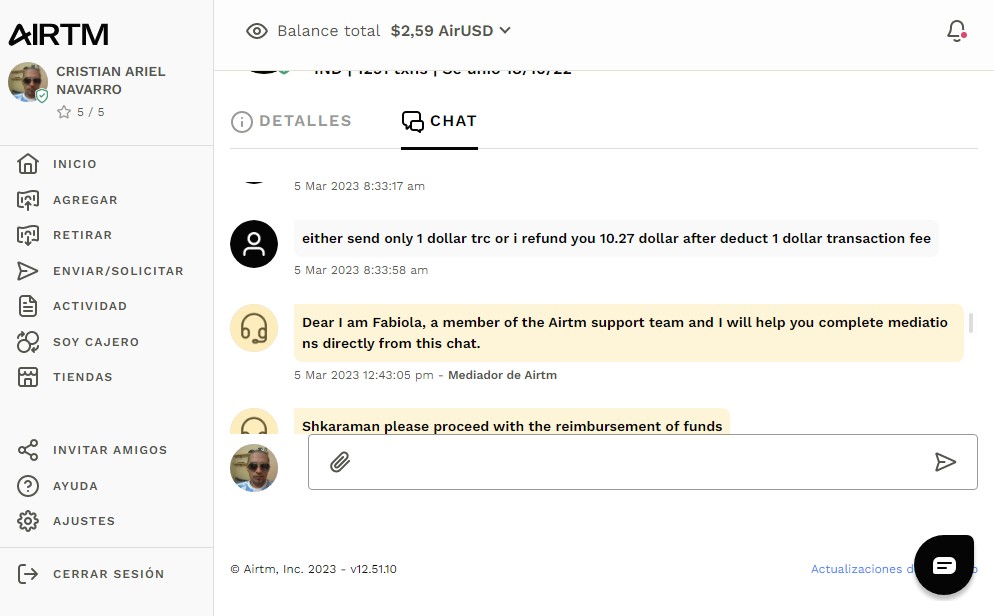Switch to the Detalles tab
The width and height of the screenshot is (994, 616).
pyautogui.click(x=291, y=121)
